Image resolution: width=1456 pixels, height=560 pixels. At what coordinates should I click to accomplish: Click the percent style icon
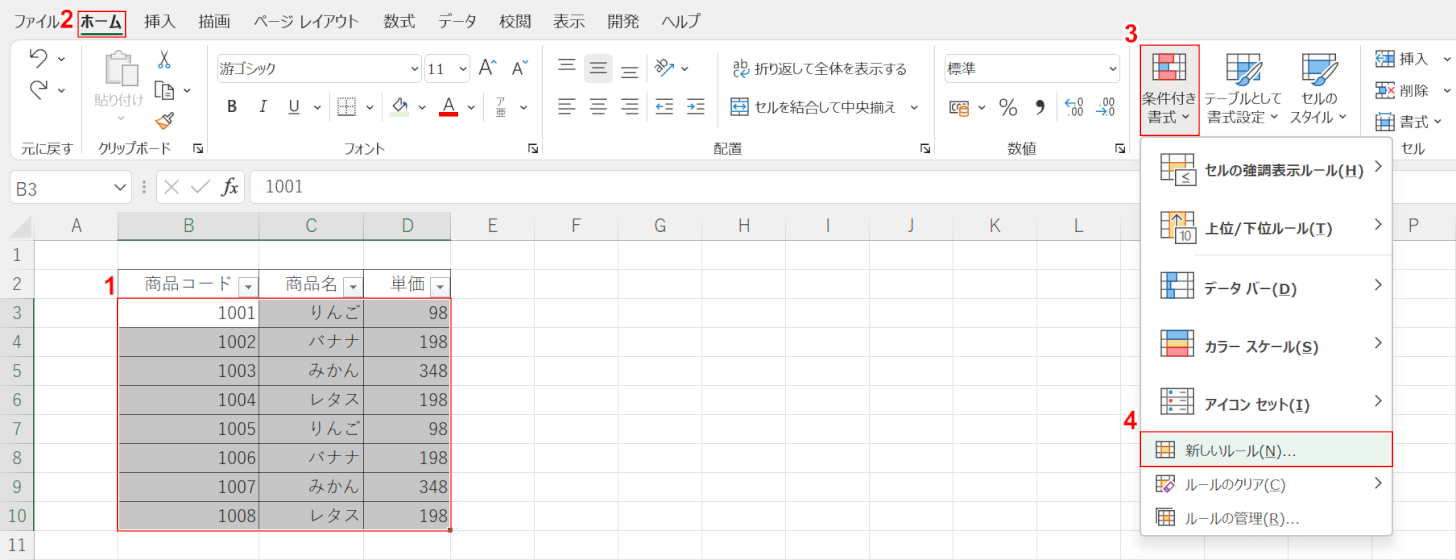point(1008,107)
